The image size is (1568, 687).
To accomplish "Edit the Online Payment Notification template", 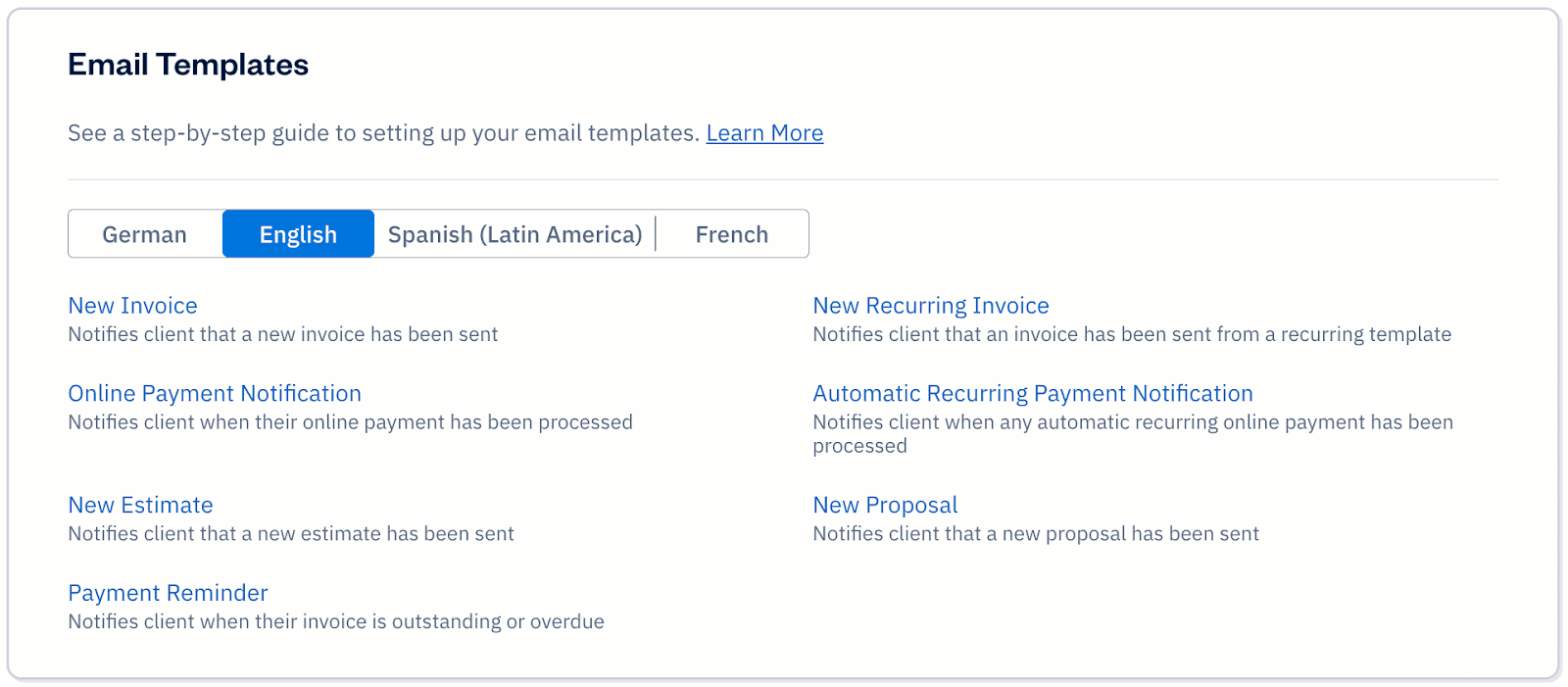I will point(215,394).
